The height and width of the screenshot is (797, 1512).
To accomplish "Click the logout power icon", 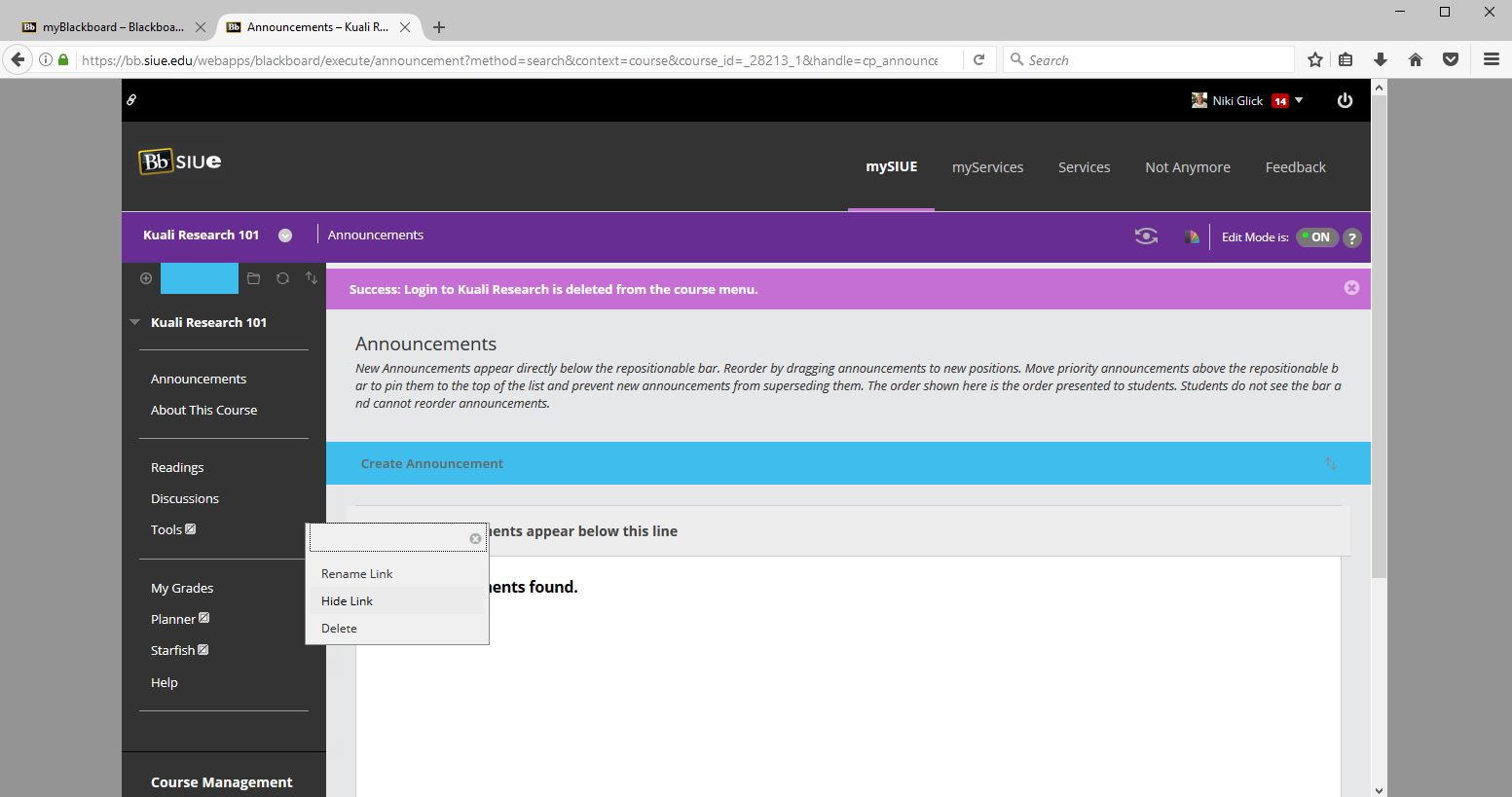I will tap(1345, 100).
